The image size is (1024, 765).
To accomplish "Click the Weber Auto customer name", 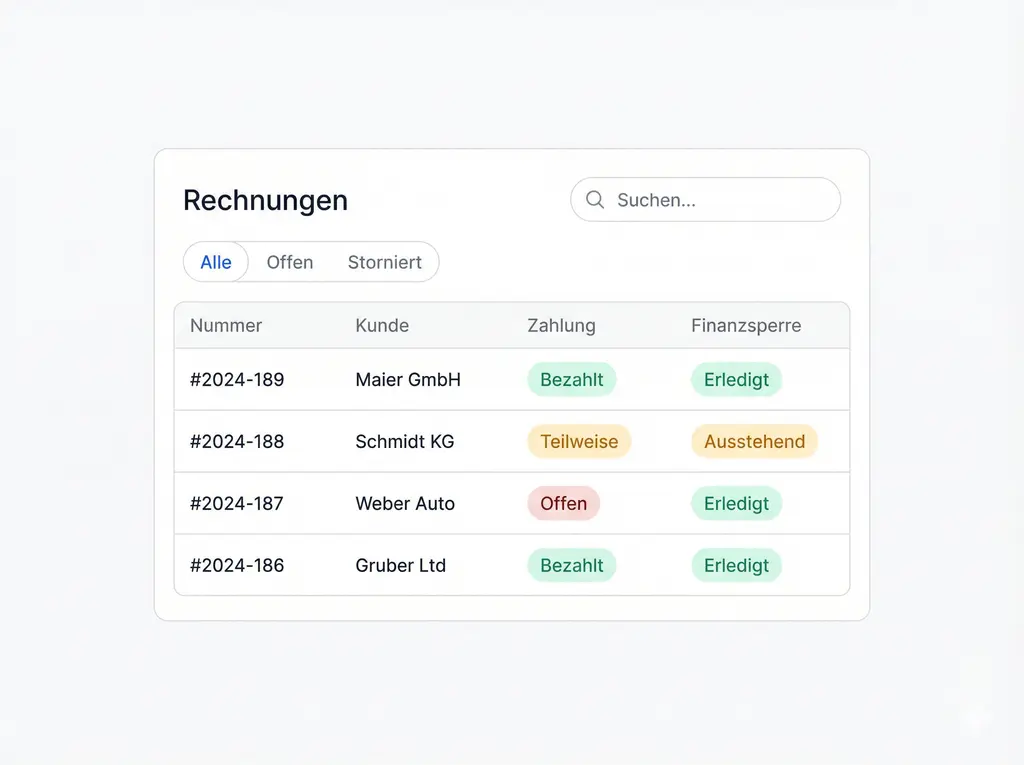I will 405,503.
